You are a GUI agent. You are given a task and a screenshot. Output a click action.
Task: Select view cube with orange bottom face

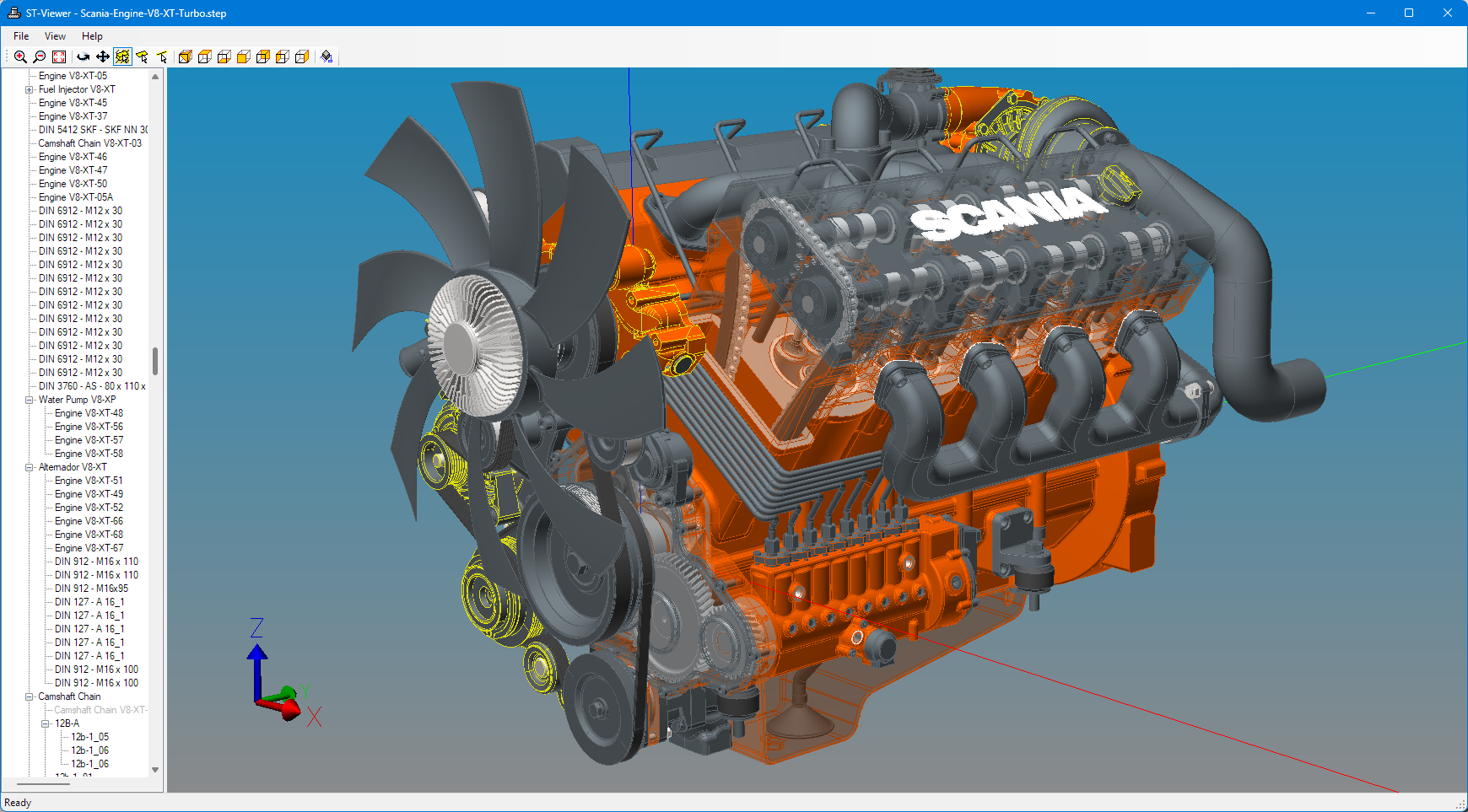[x=224, y=56]
